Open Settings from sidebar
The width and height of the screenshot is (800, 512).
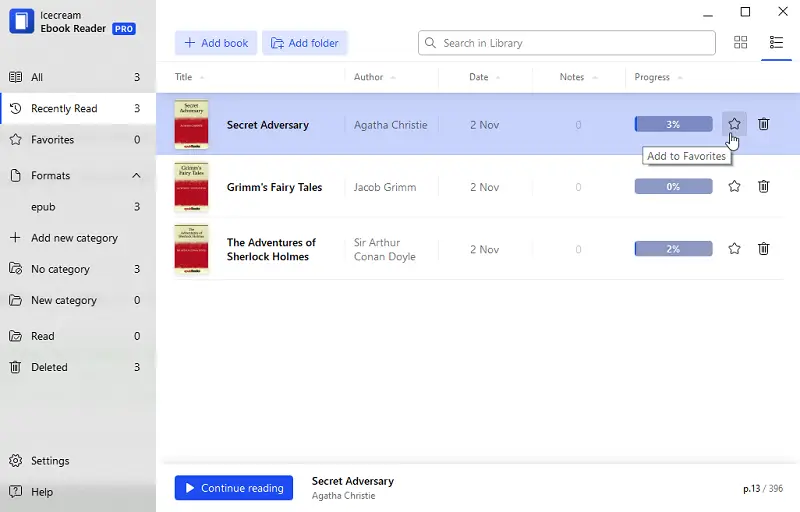click(x=78, y=460)
